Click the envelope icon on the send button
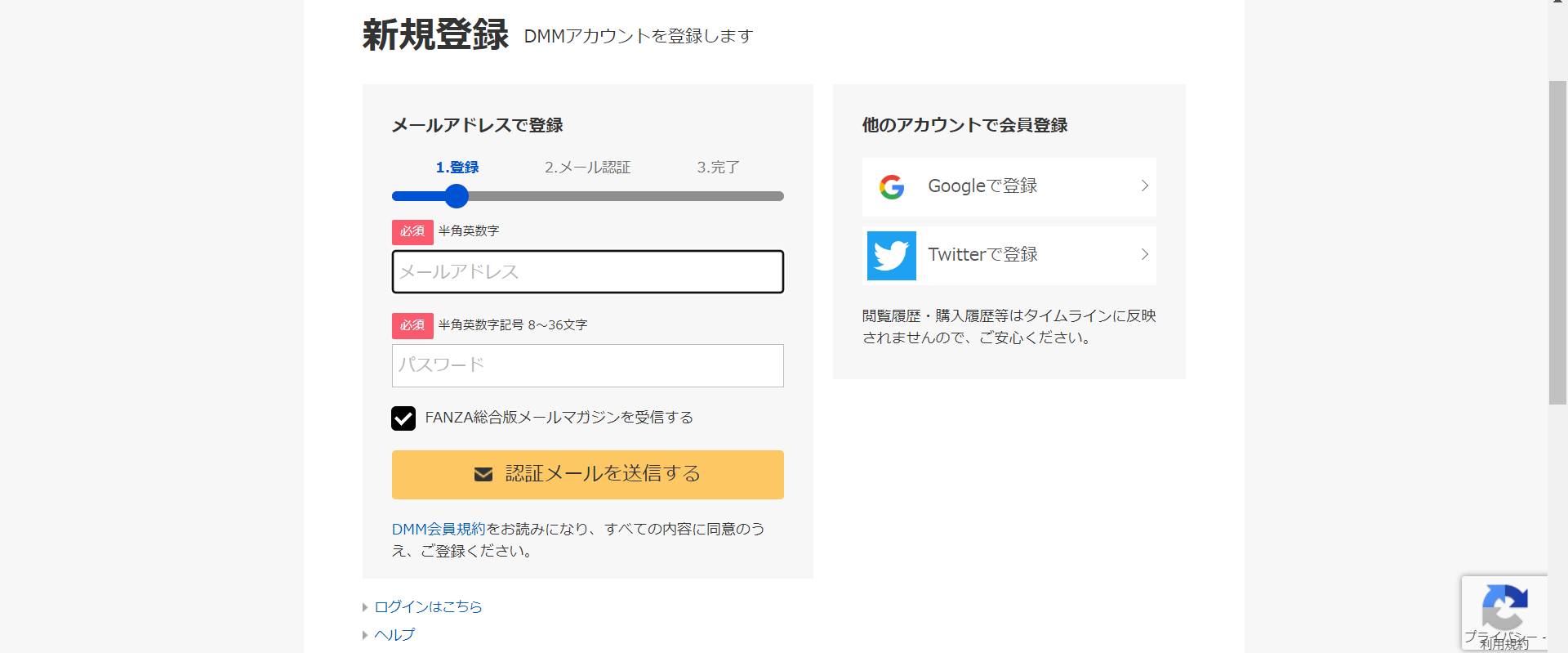This screenshot has height=653, width=1568. tap(483, 474)
